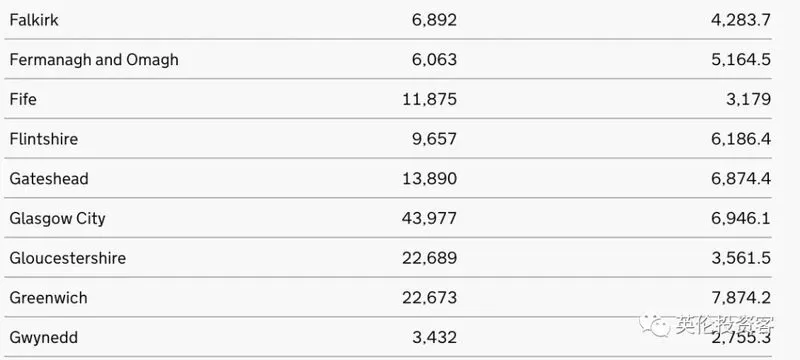This screenshot has width=800, height=360.
Task: Select Fermanagh and Omagh area name
Action: (x=94, y=60)
